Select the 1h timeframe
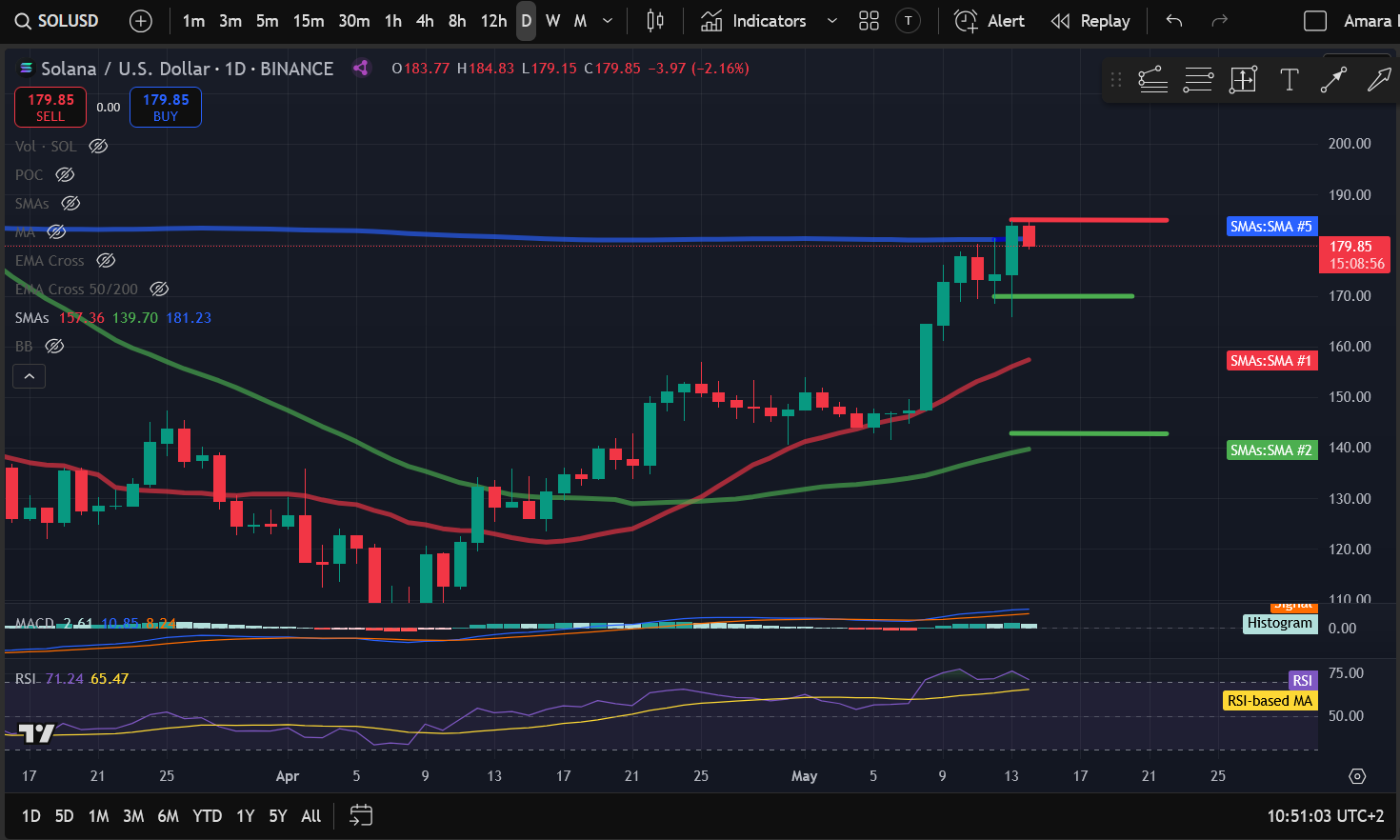The height and width of the screenshot is (840, 1400). (x=393, y=21)
